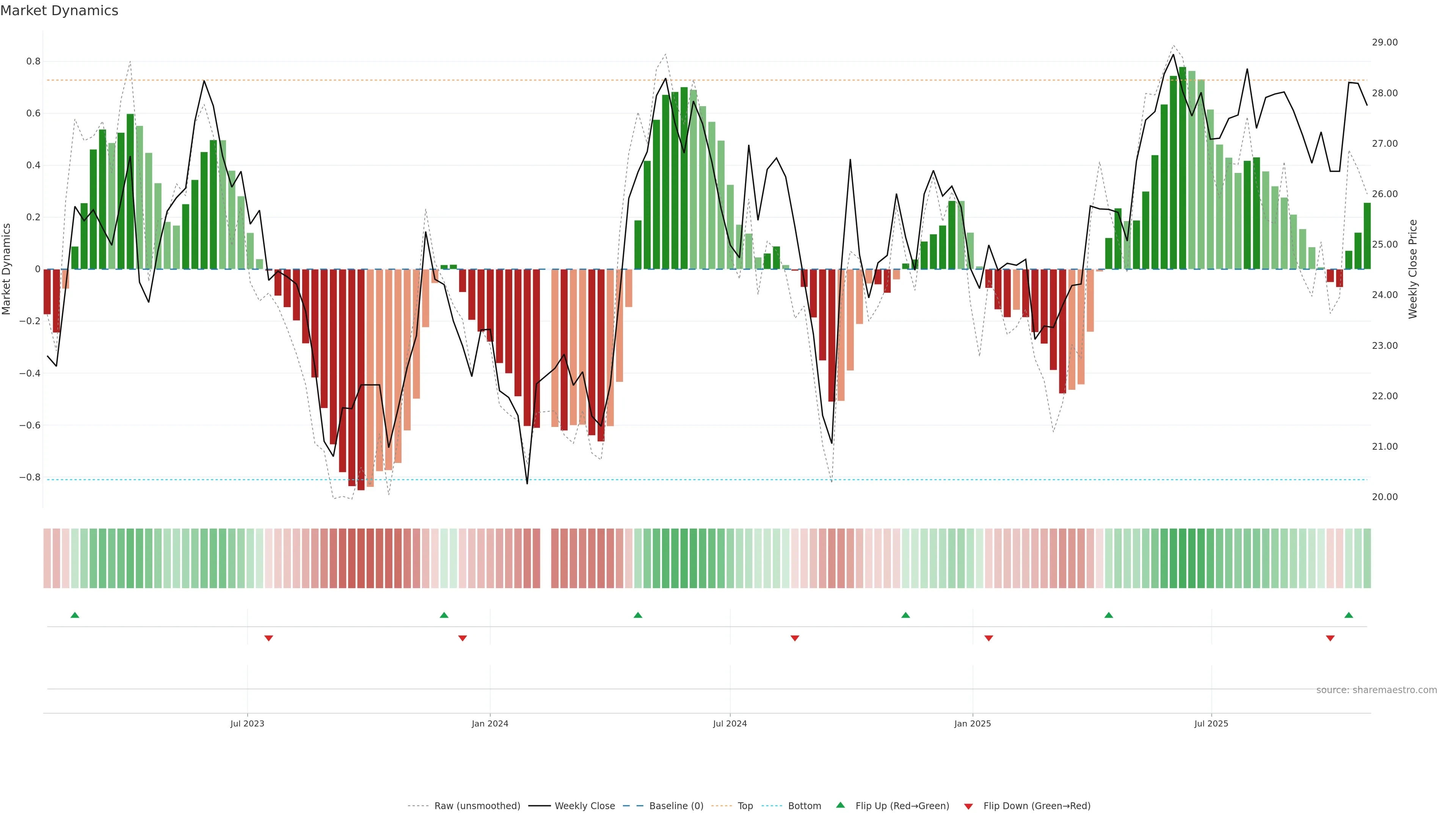Open the source: sharemaestro.com link
Viewport: 1456px width, 819px height.
[x=1376, y=690]
